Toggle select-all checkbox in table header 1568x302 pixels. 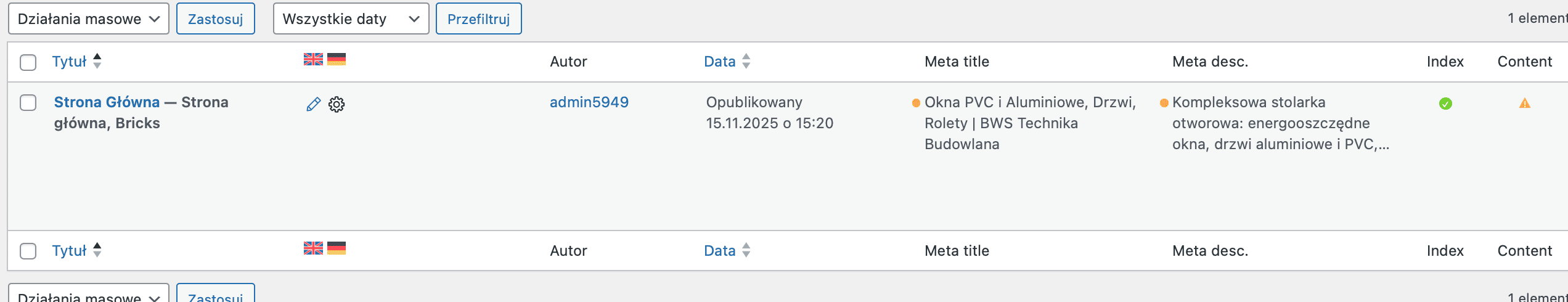coord(28,62)
